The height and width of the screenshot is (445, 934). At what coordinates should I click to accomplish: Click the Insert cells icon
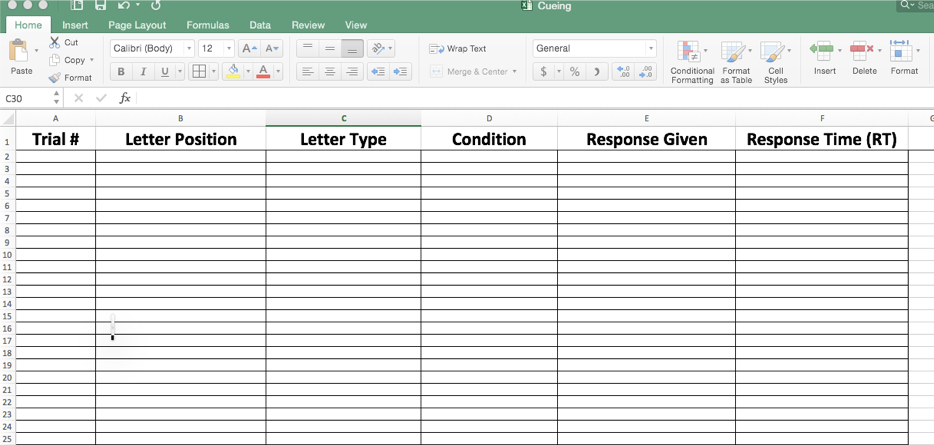pos(823,51)
